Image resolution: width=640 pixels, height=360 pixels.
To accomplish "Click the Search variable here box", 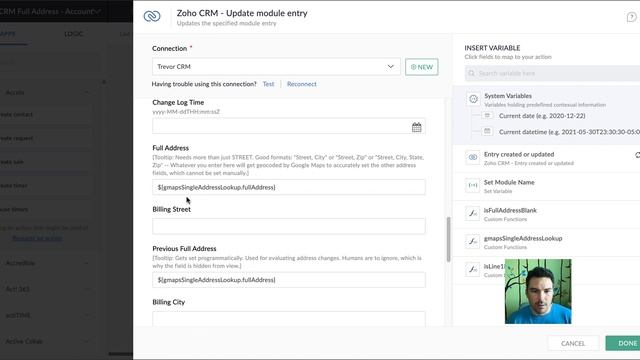I will tap(552, 73).
